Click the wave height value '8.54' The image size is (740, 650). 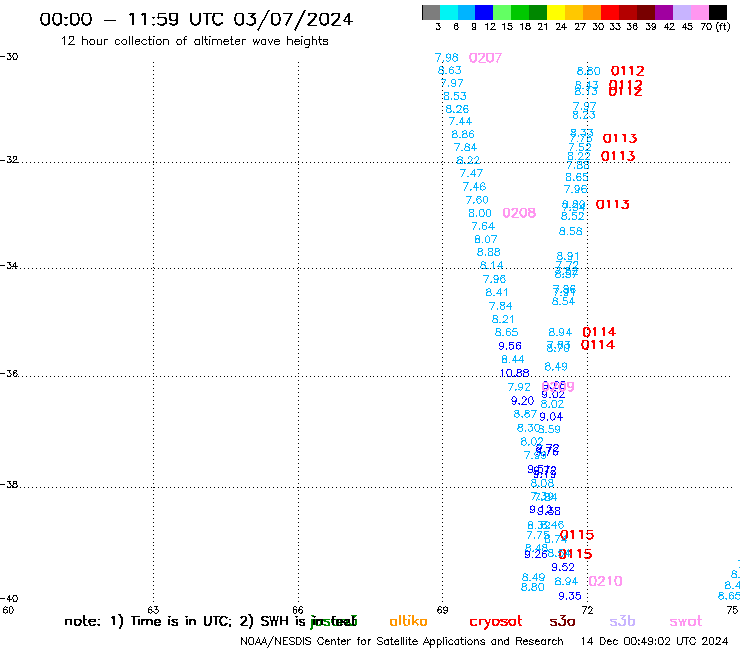[x=563, y=301]
